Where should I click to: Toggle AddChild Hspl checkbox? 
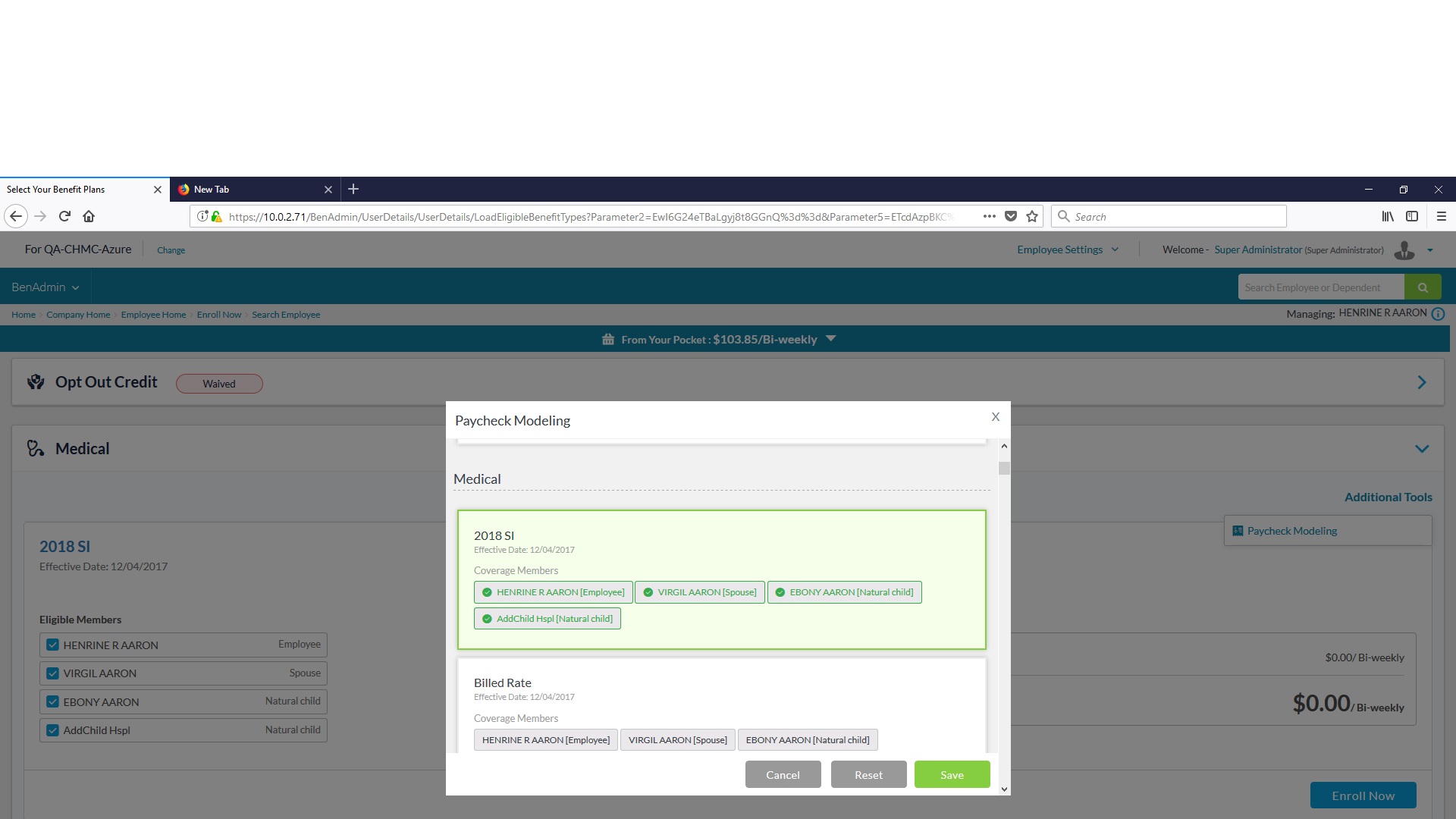52,730
